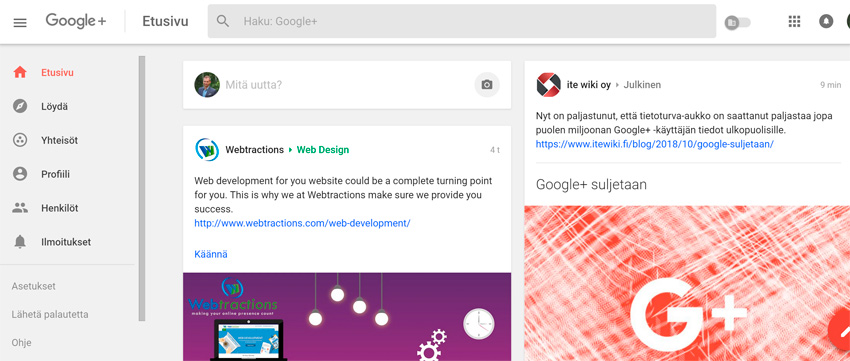Click the Henkilöt people icon
850x361 pixels.
pyautogui.click(x=20, y=208)
